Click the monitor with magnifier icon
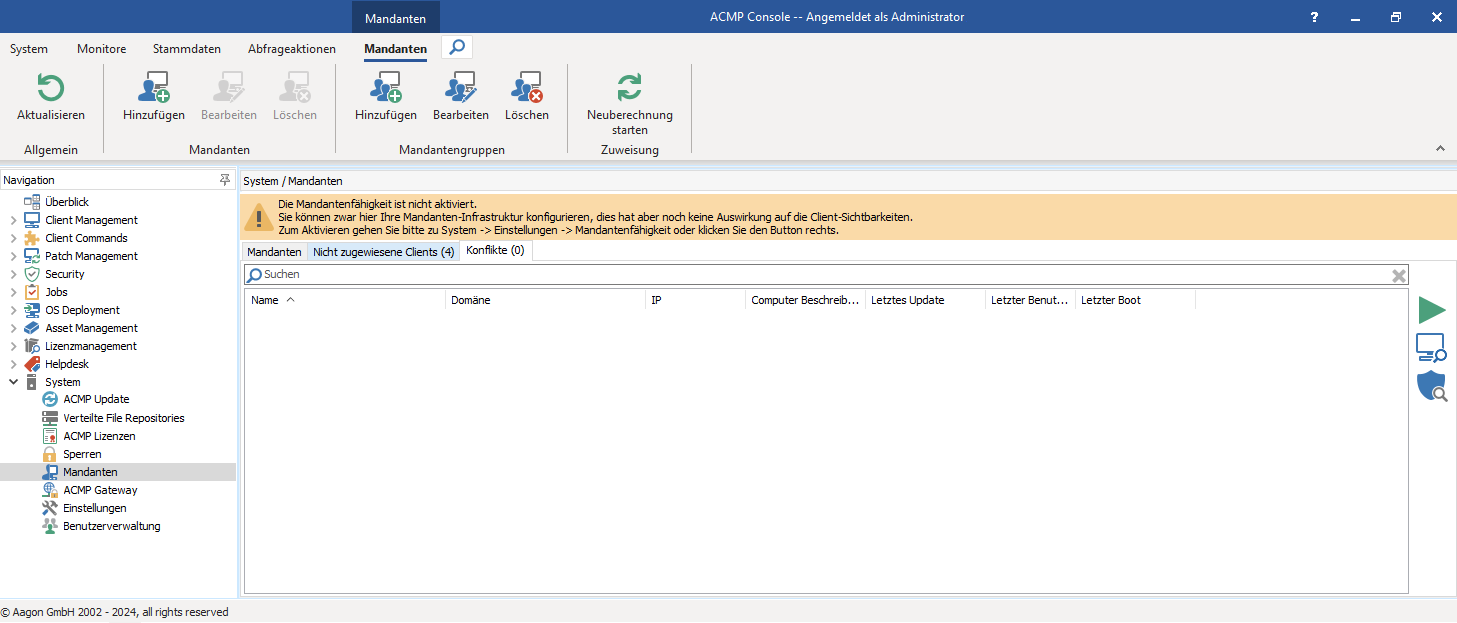This screenshot has width=1457, height=623. coord(1431,348)
